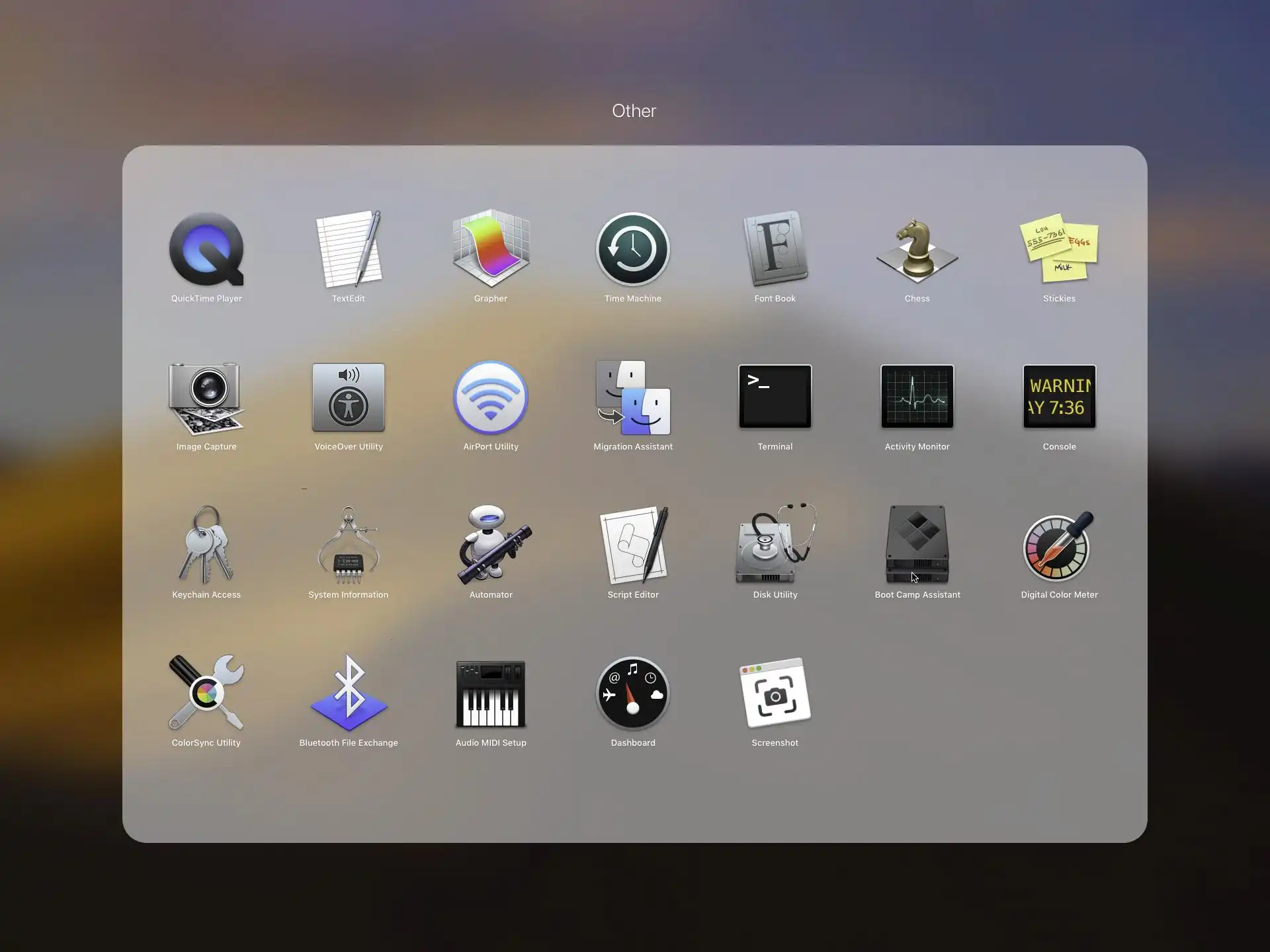Open Stickies notes app
Image resolution: width=1270 pixels, height=952 pixels.
tap(1059, 250)
